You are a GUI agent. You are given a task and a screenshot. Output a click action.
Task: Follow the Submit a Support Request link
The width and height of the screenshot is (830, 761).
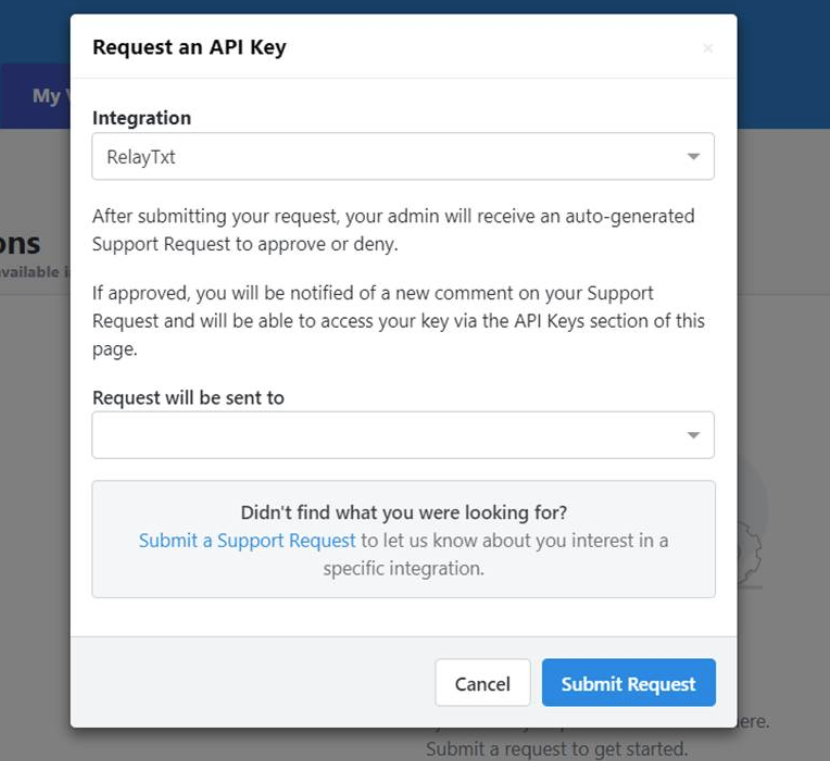pos(246,539)
